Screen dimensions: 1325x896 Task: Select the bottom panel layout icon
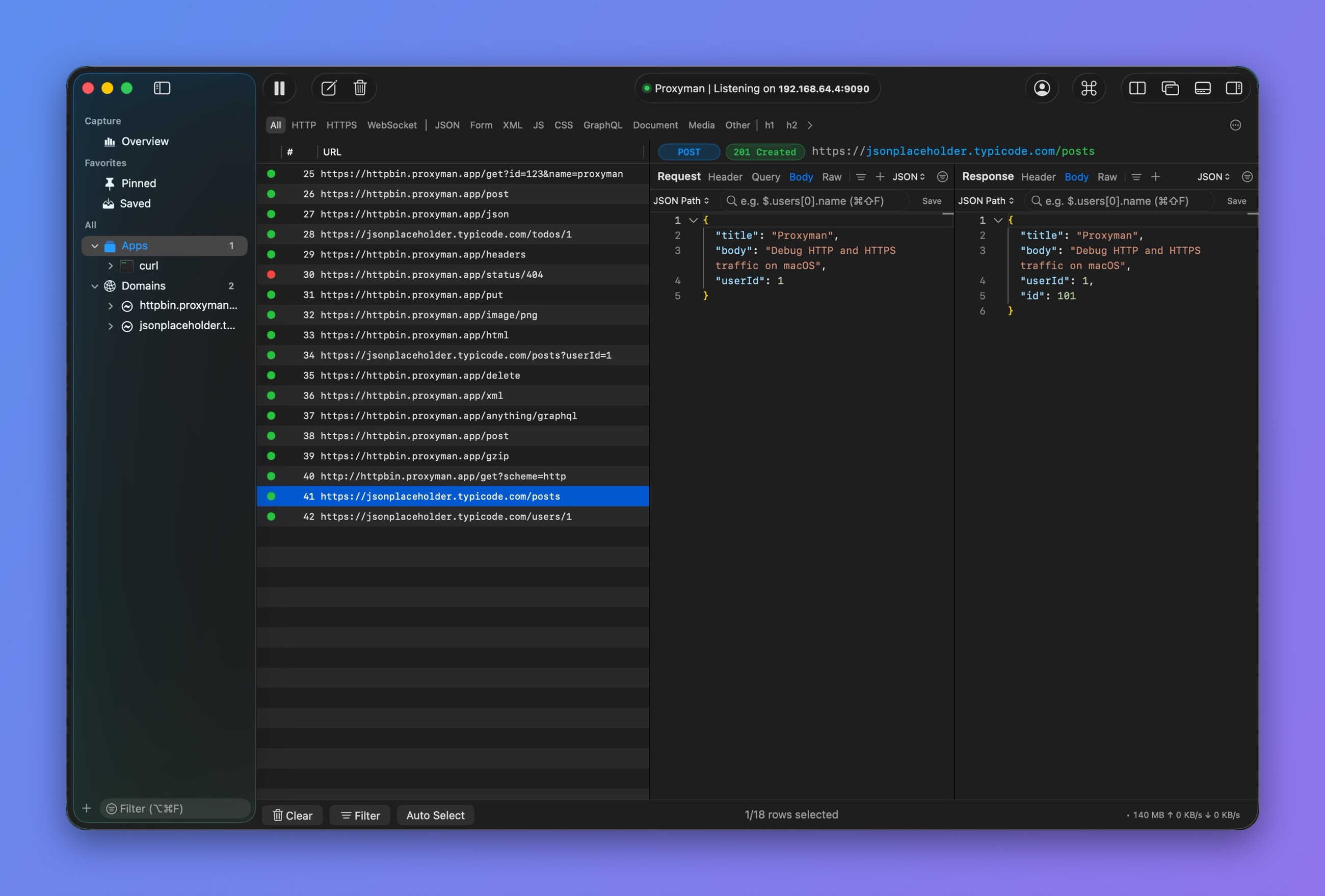coord(1202,88)
